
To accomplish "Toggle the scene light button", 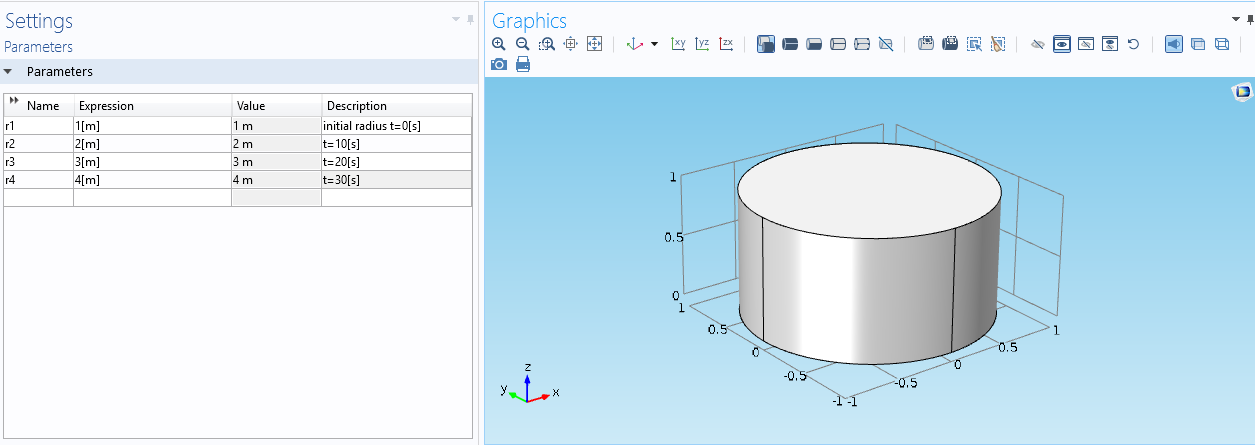I will coord(1174,44).
